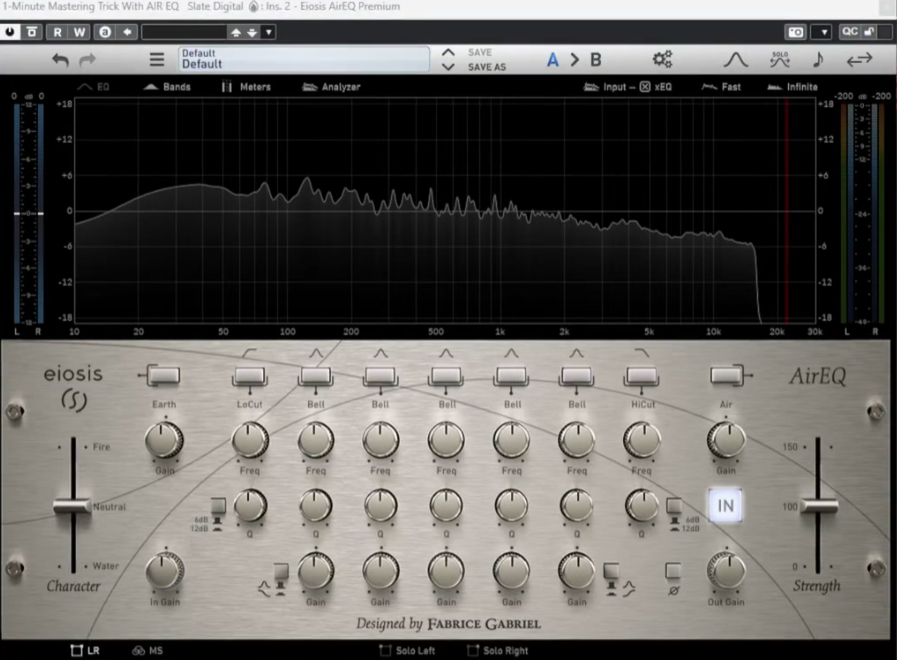This screenshot has height=660, width=897.
Task: Click the R read automation button
Action: pyautogui.click(x=57, y=32)
